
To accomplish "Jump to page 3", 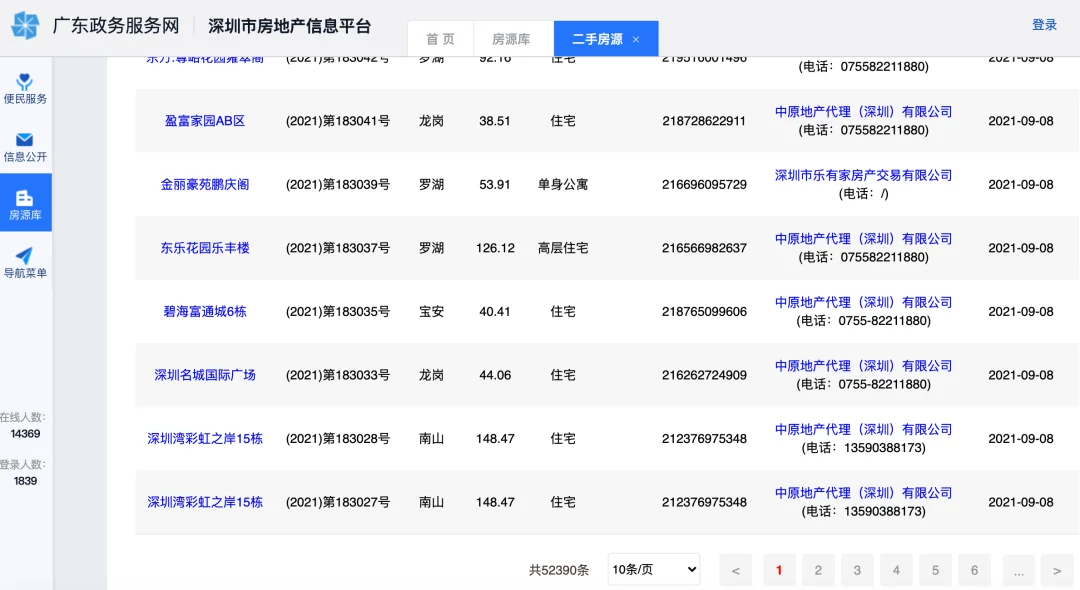I will pos(858,570).
